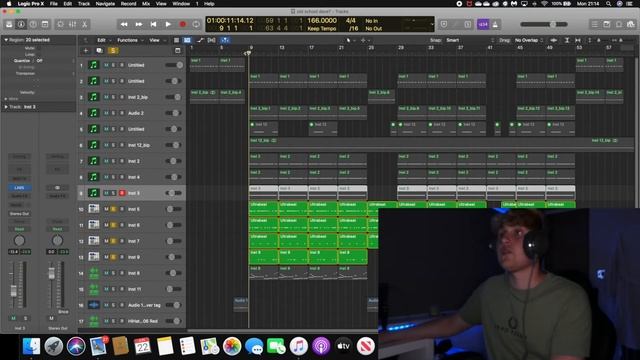Show the track list view icon
Screen dimensions: 640x360
pyautogui.click(x=176, y=40)
